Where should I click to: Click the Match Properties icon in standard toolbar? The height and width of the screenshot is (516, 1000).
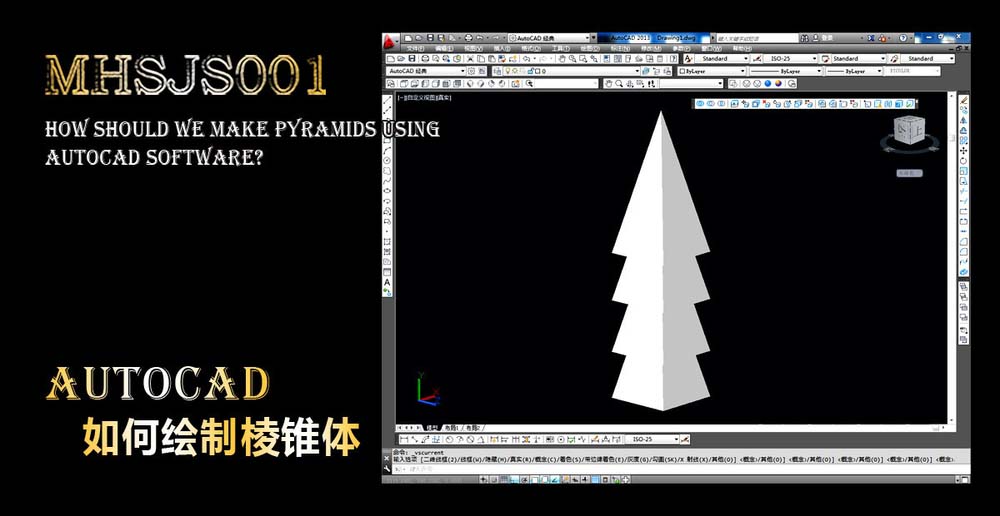click(x=503, y=59)
